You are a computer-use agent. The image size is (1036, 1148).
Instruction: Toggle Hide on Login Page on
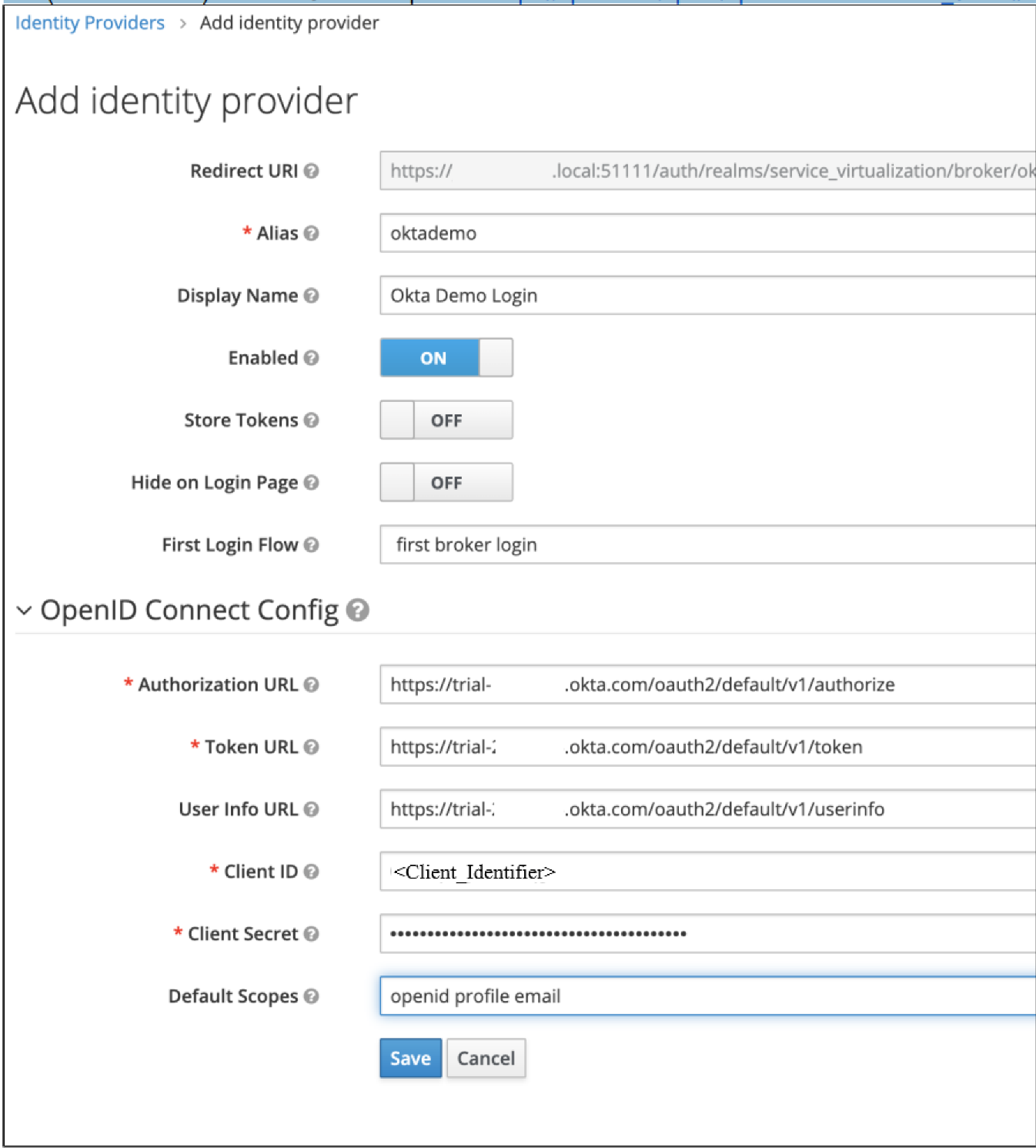click(x=446, y=483)
